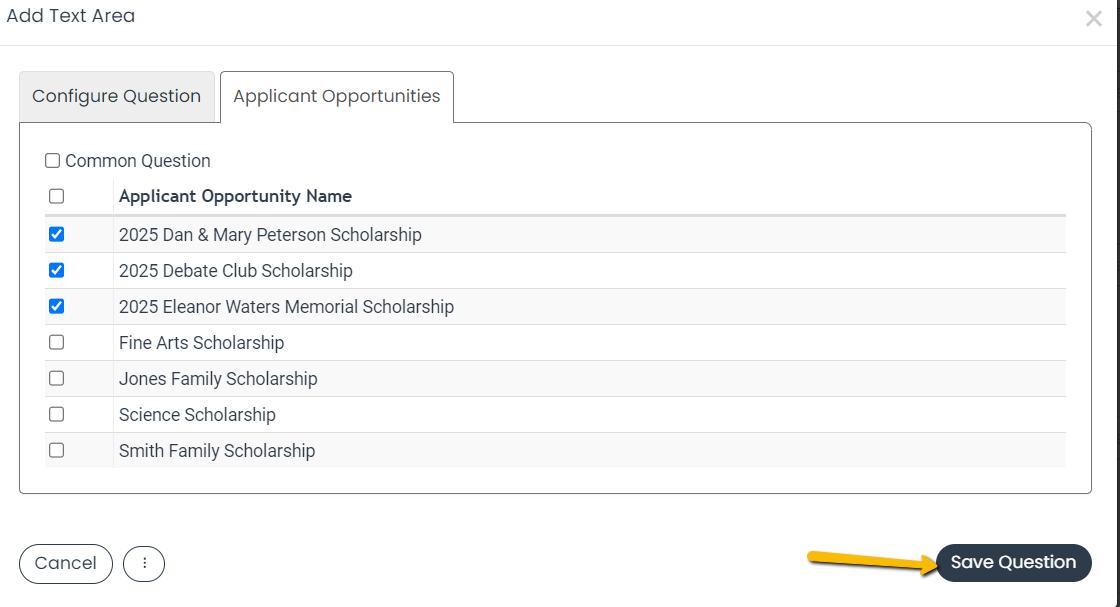Click the Cancel button
Image resolution: width=1120 pixels, height=607 pixels.
66,563
